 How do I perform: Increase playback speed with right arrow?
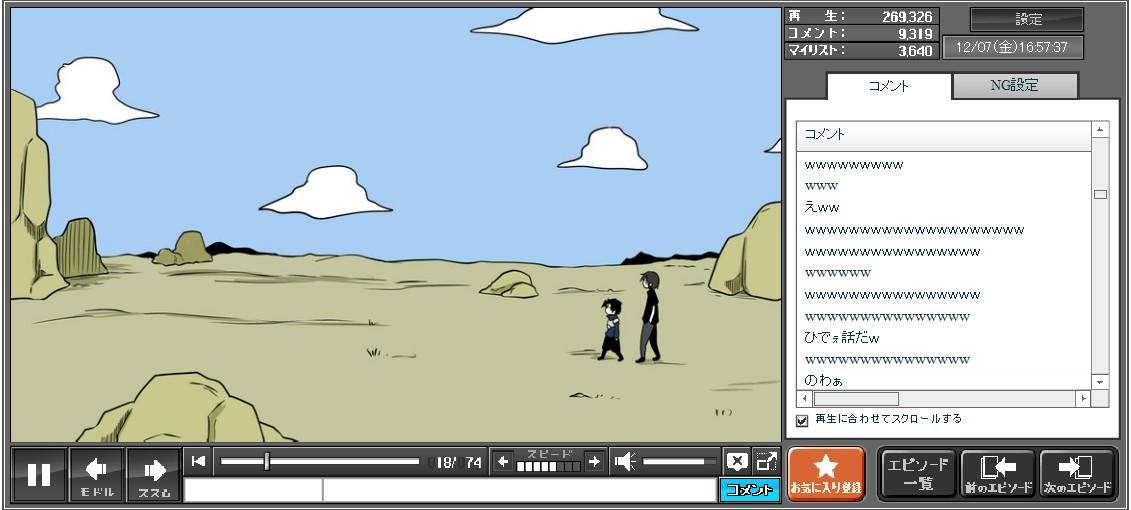click(x=594, y=461)
